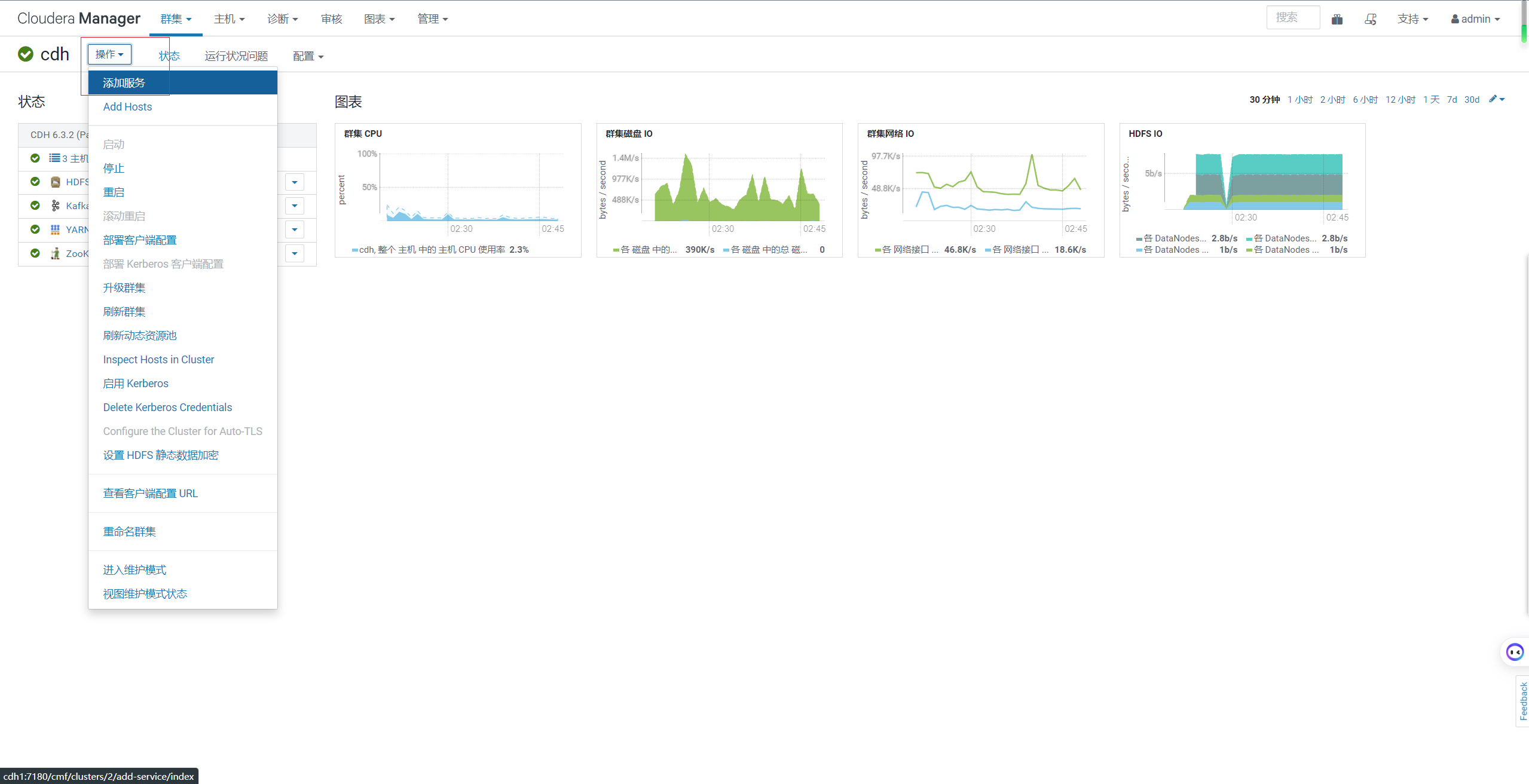Click the ZooKeeper service icon
Image resolution: width=1529 pixels, height=784 pixels.
click(x=56, y=253)
